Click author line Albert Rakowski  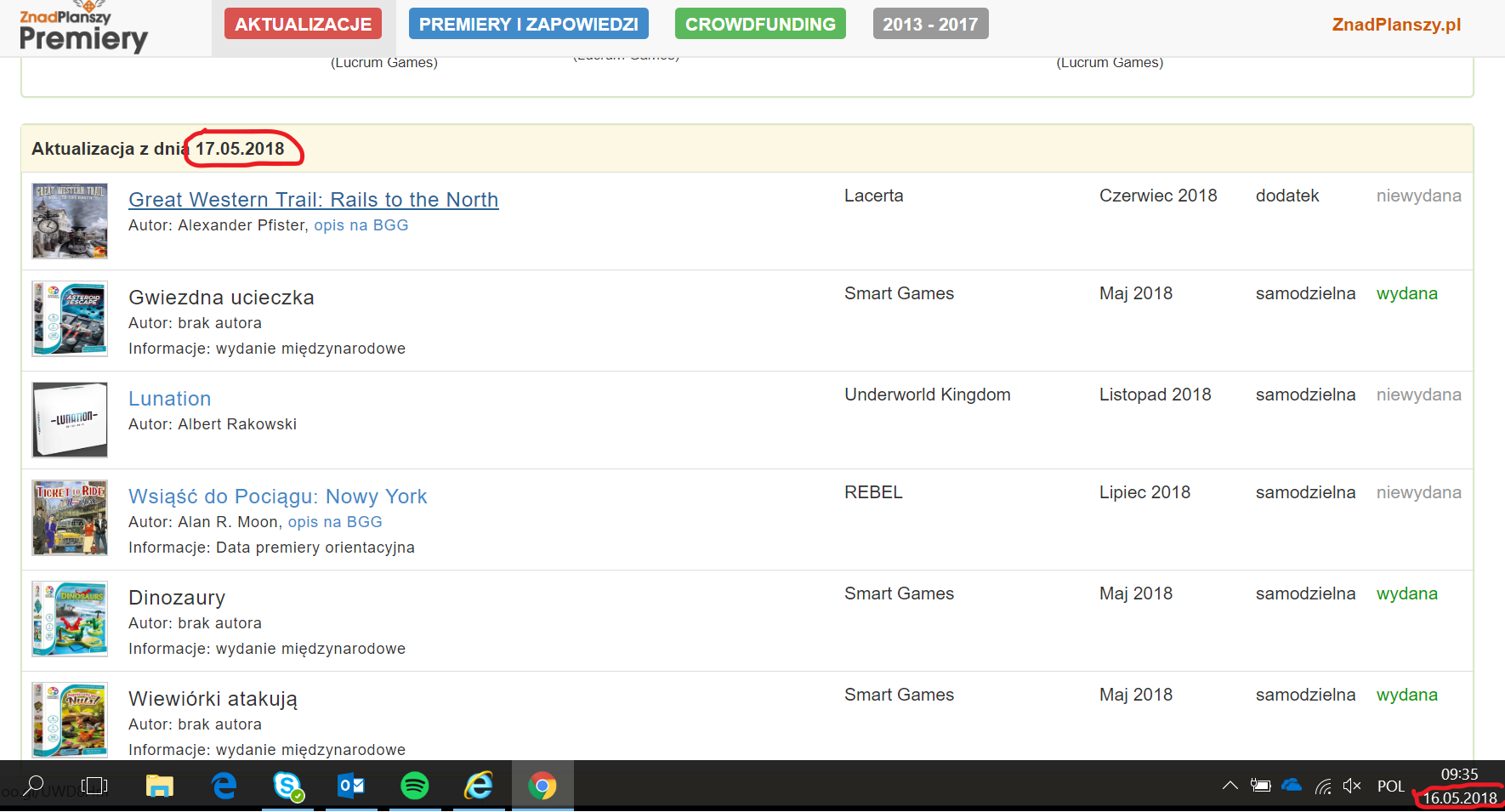[213, 424]
